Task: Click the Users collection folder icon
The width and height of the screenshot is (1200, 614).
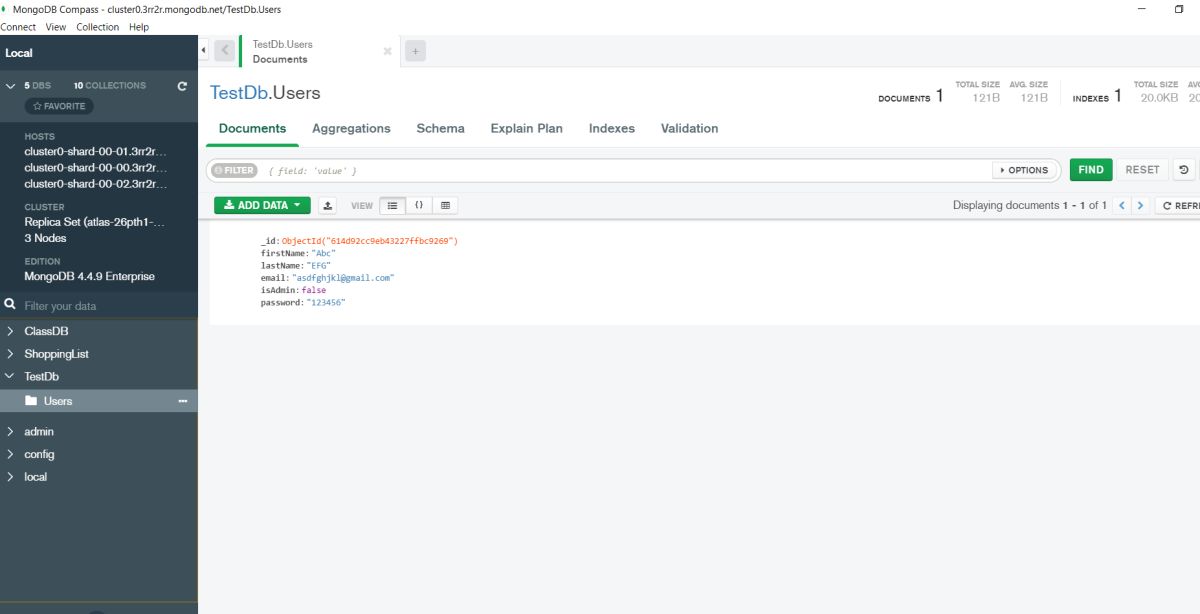Action: point(31,401)
